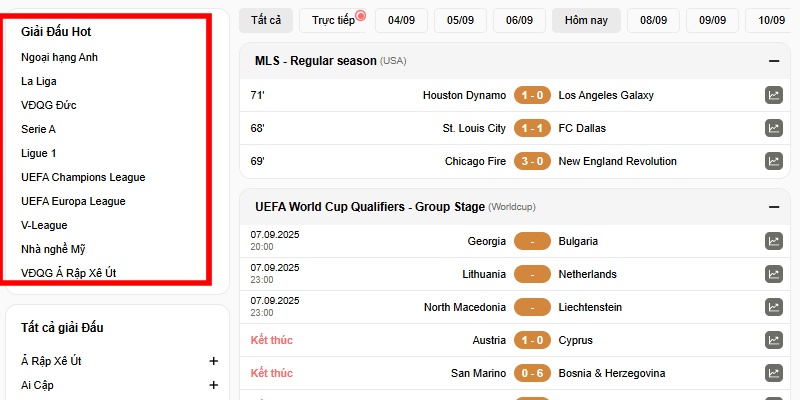This screenshot has width=800, height=400.
Task: Open stats chart for Austria vs Cyprus
Action: tap(773, 340)
